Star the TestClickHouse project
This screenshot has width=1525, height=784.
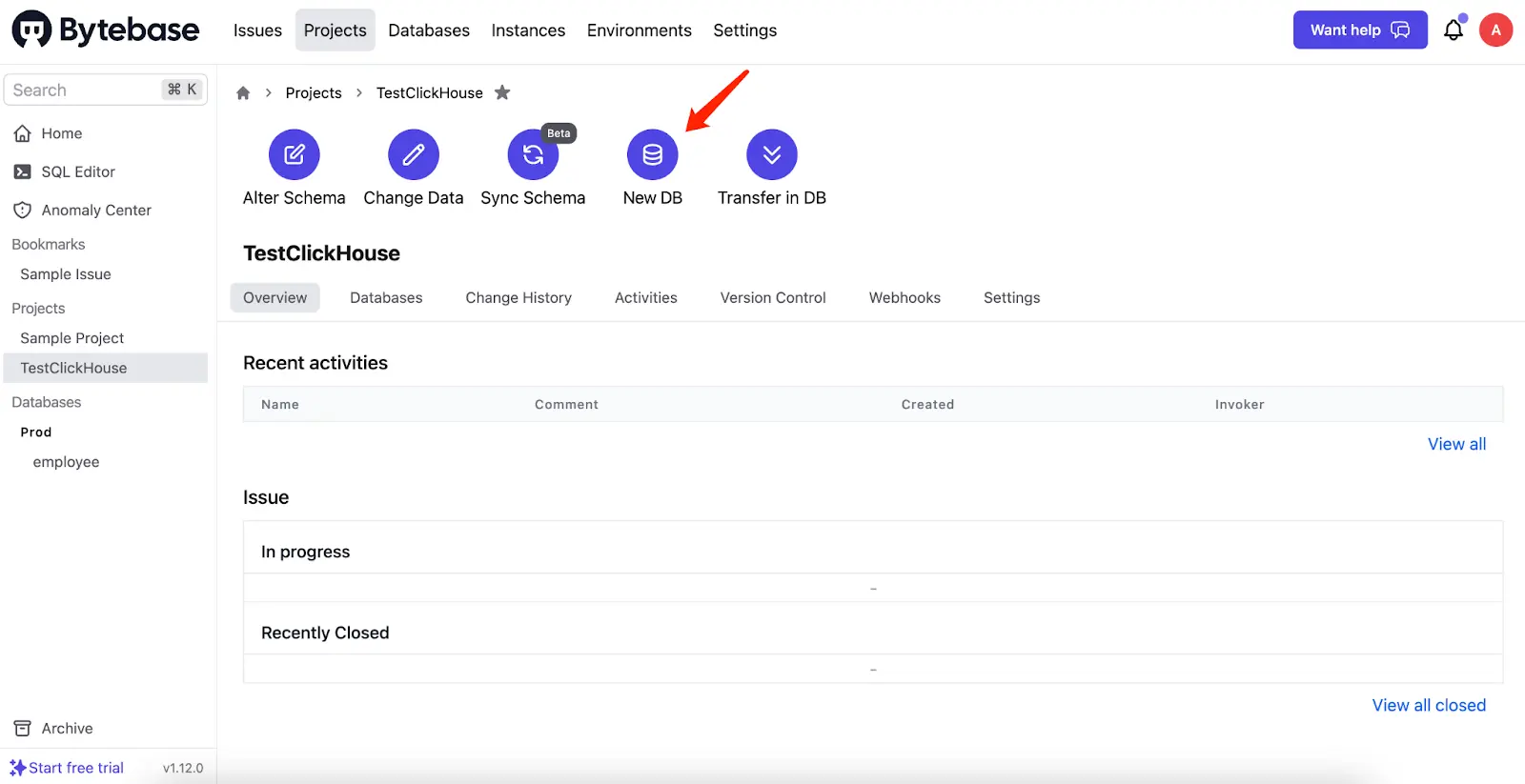coord(502,92)
